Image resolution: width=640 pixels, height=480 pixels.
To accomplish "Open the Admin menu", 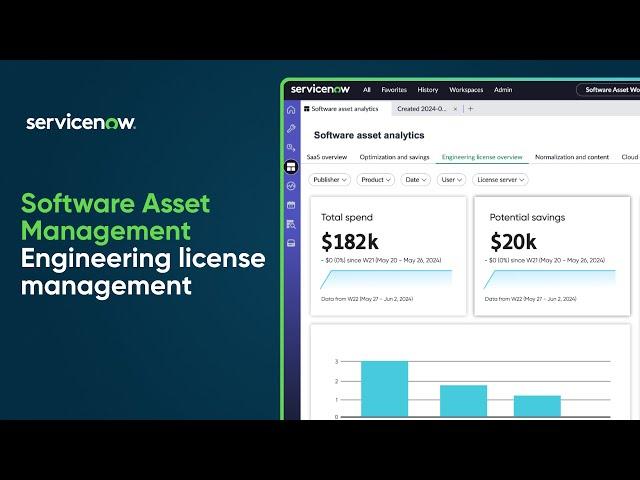I will (503, 90).
